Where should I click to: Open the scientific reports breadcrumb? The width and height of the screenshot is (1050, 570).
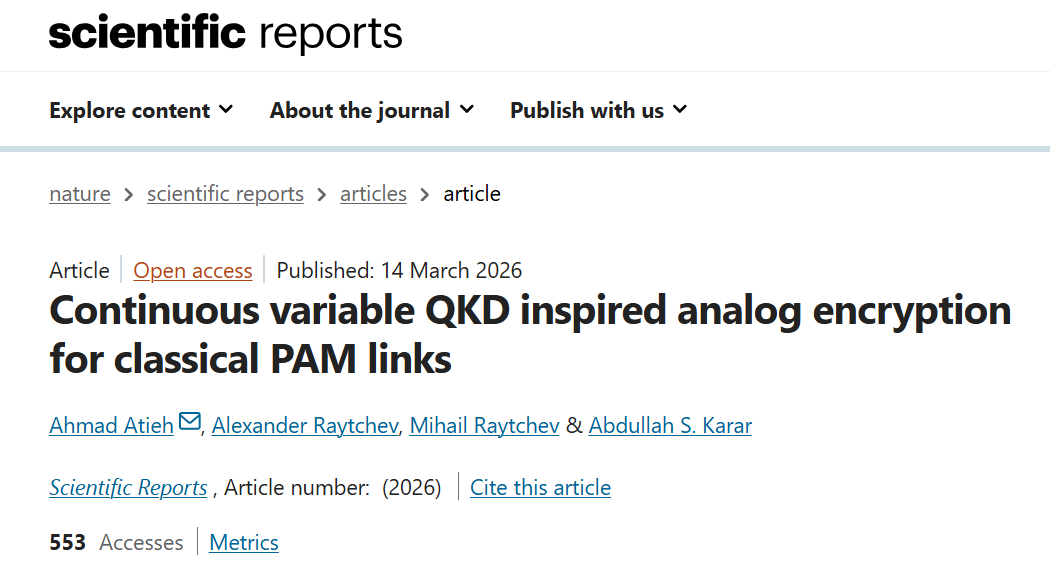click(225, 194)
